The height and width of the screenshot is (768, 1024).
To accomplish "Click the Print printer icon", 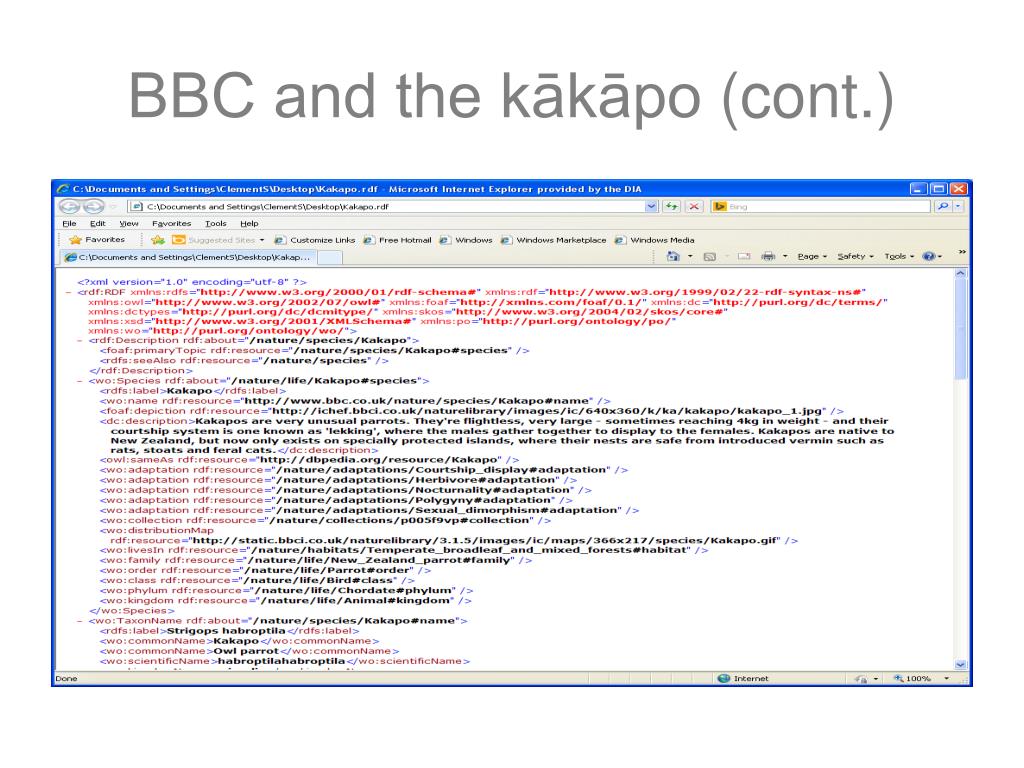I will tap(769, 256).
